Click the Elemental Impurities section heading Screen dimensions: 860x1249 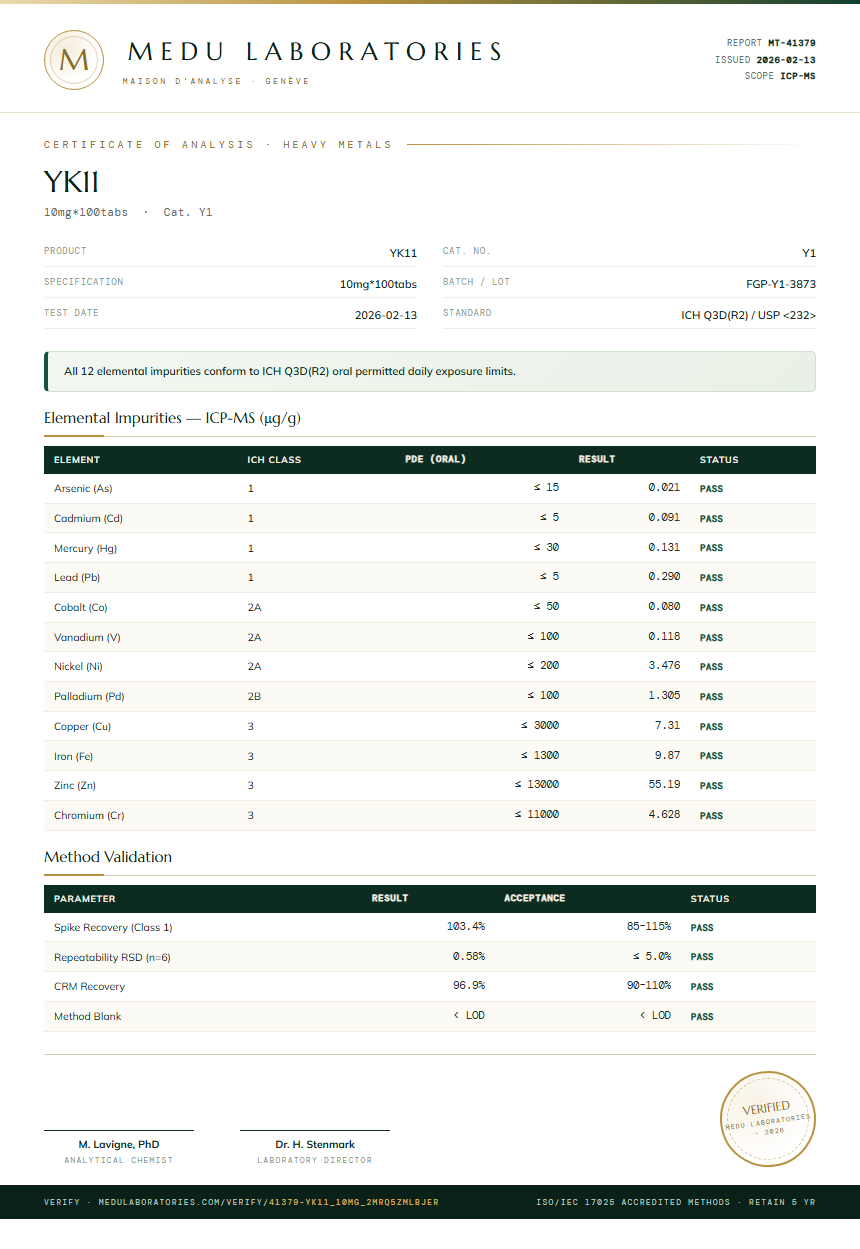[172, 418]
